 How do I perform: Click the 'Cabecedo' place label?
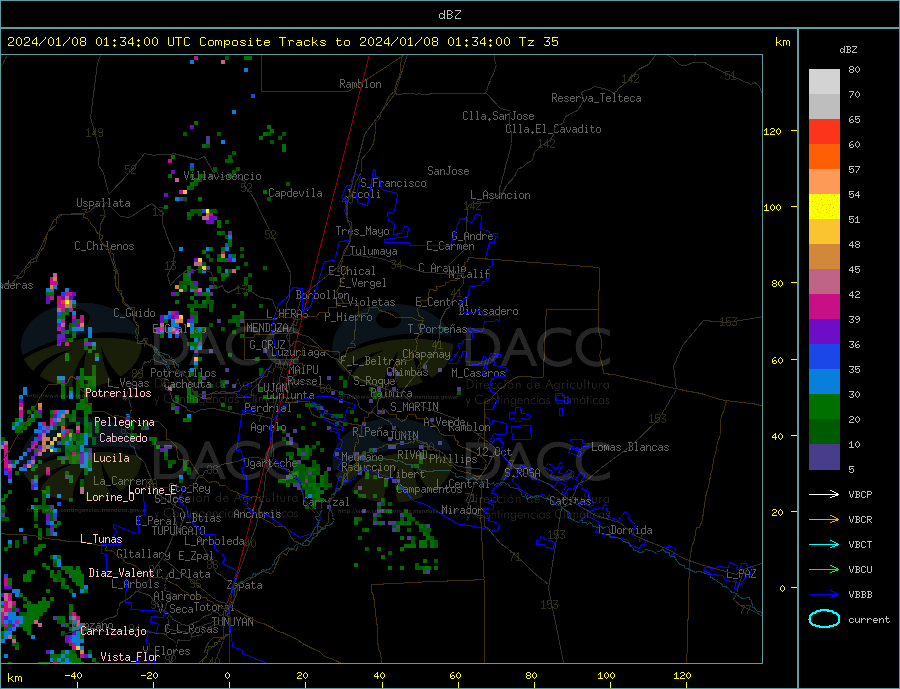click(x=123, y=438)
